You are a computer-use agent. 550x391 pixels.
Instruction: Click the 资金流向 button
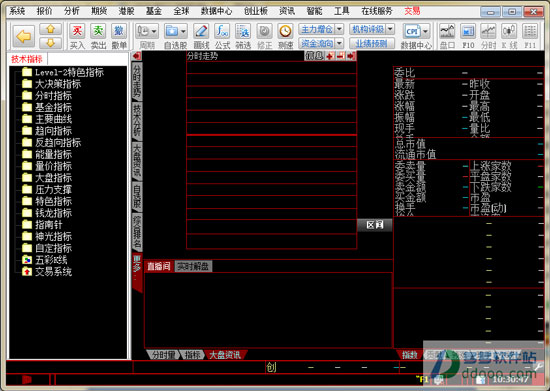(x=317, y=43)
